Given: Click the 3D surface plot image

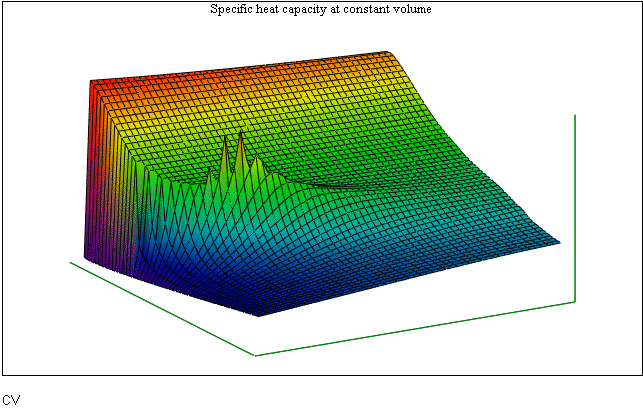Looking at the screenshot, I should coord(322,188).
